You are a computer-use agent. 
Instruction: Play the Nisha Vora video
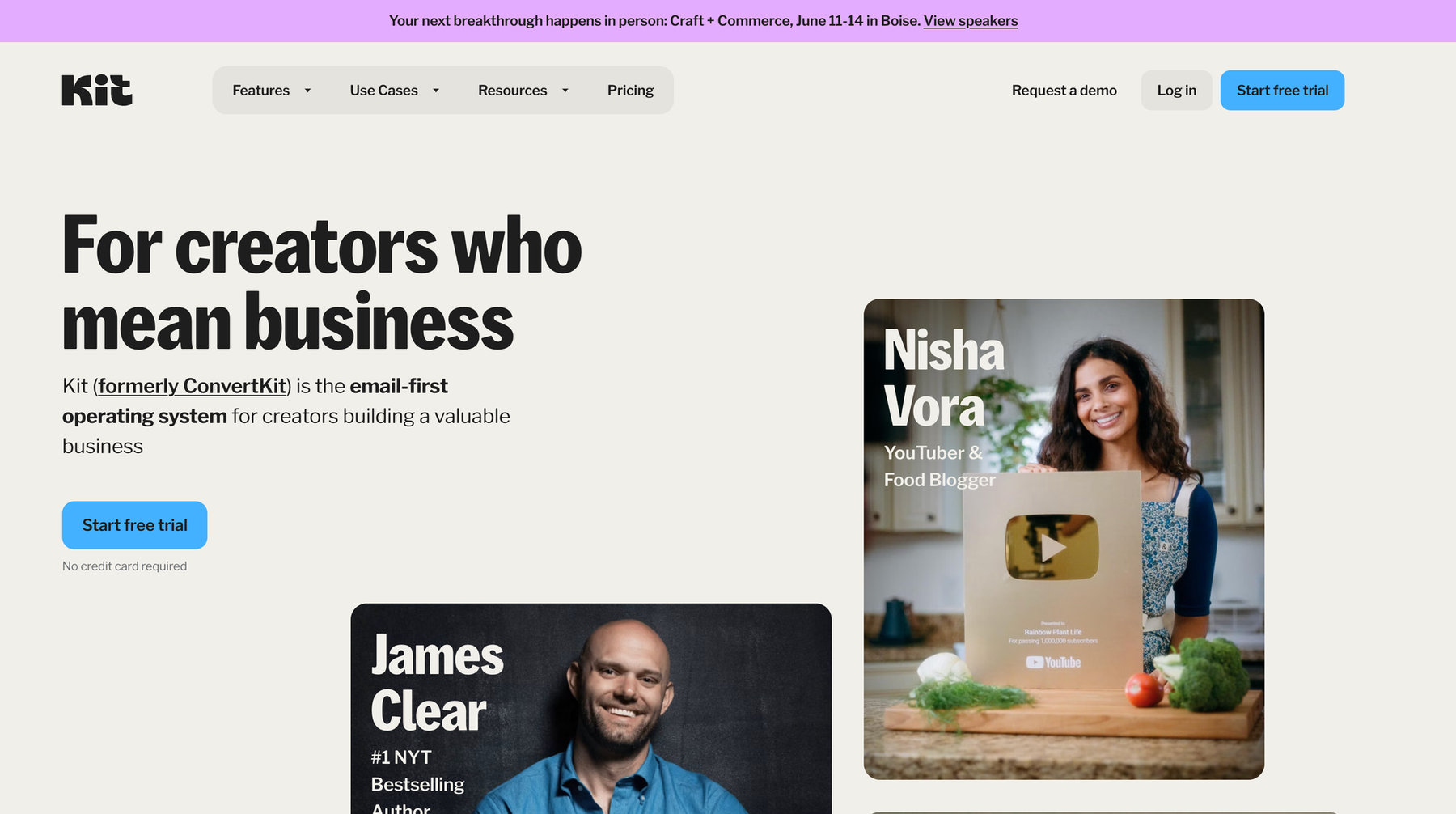1052,548
